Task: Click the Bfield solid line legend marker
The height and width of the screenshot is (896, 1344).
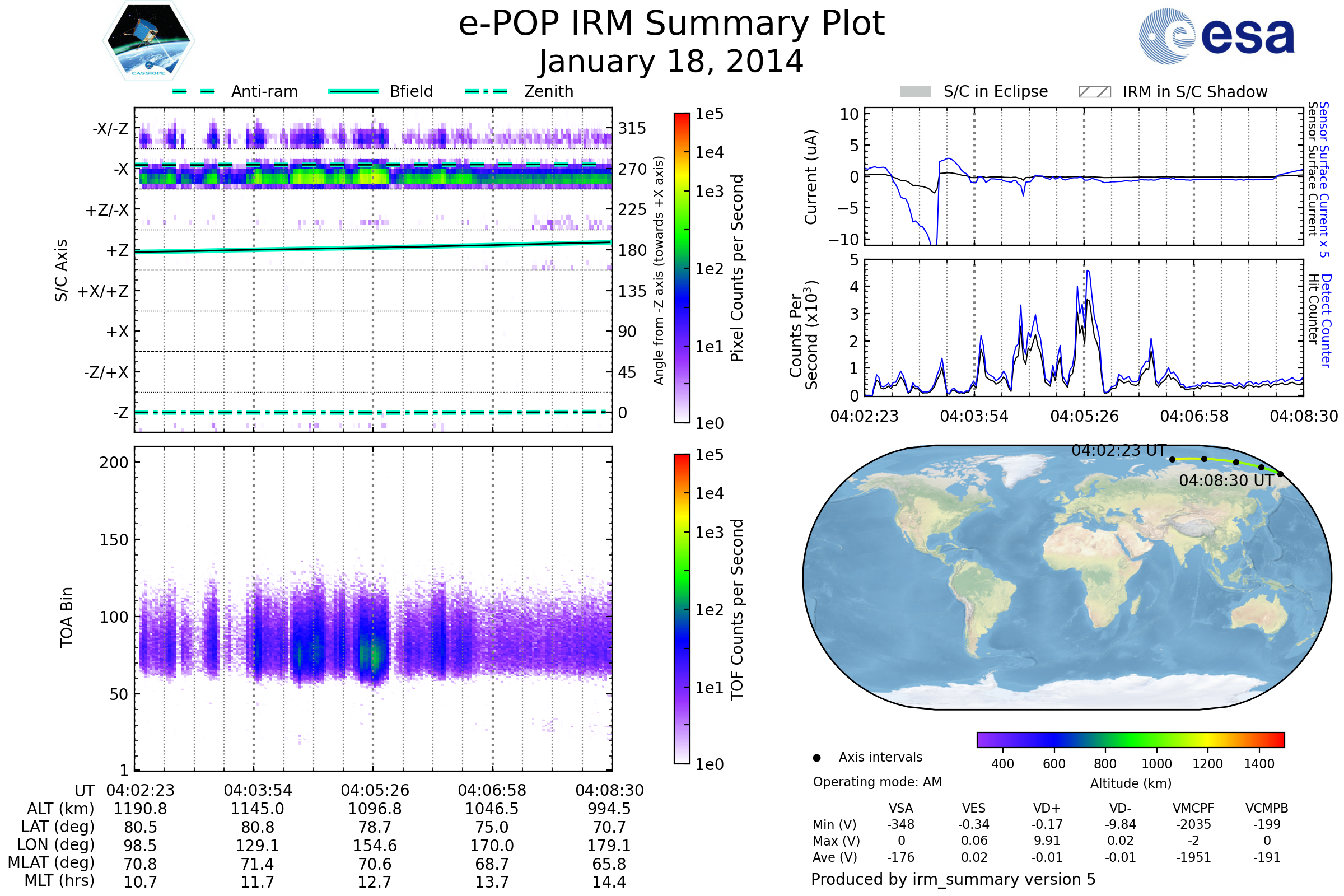Action: point(353,91)
